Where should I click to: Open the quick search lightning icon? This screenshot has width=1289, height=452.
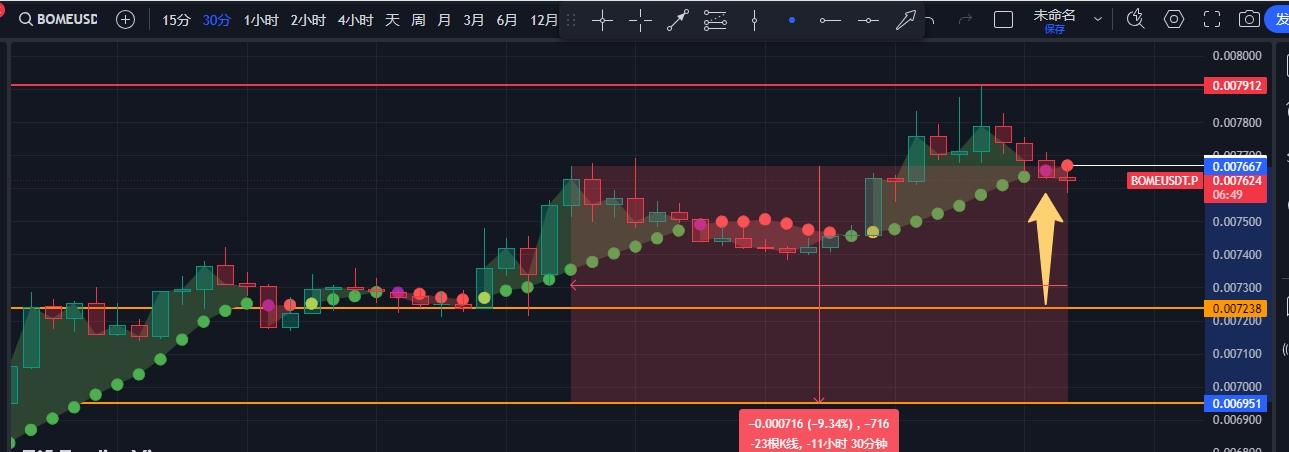point(1135,19)
